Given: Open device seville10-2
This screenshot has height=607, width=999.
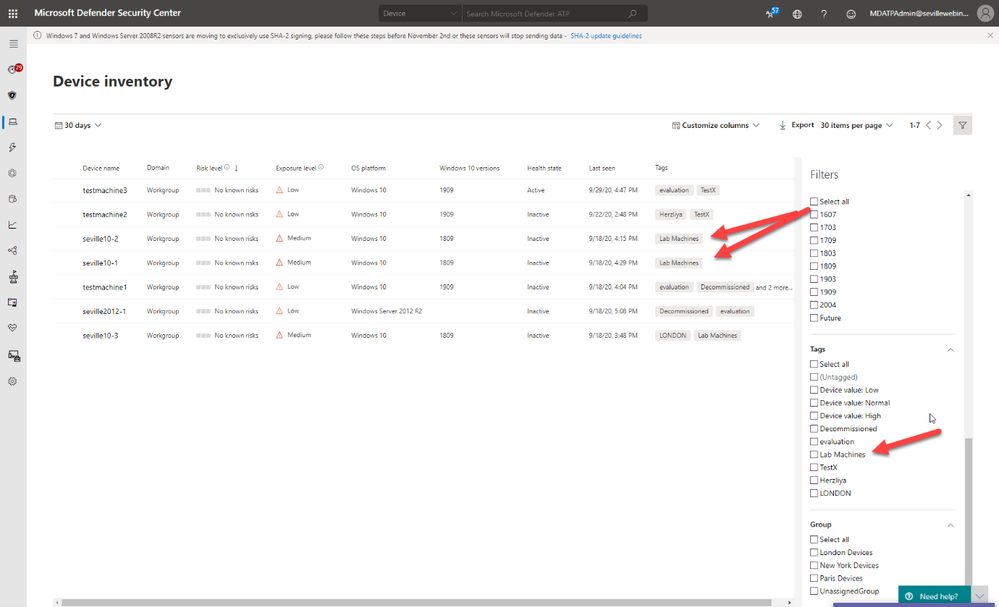Looking at the screenshot, I should click(100, 239).
